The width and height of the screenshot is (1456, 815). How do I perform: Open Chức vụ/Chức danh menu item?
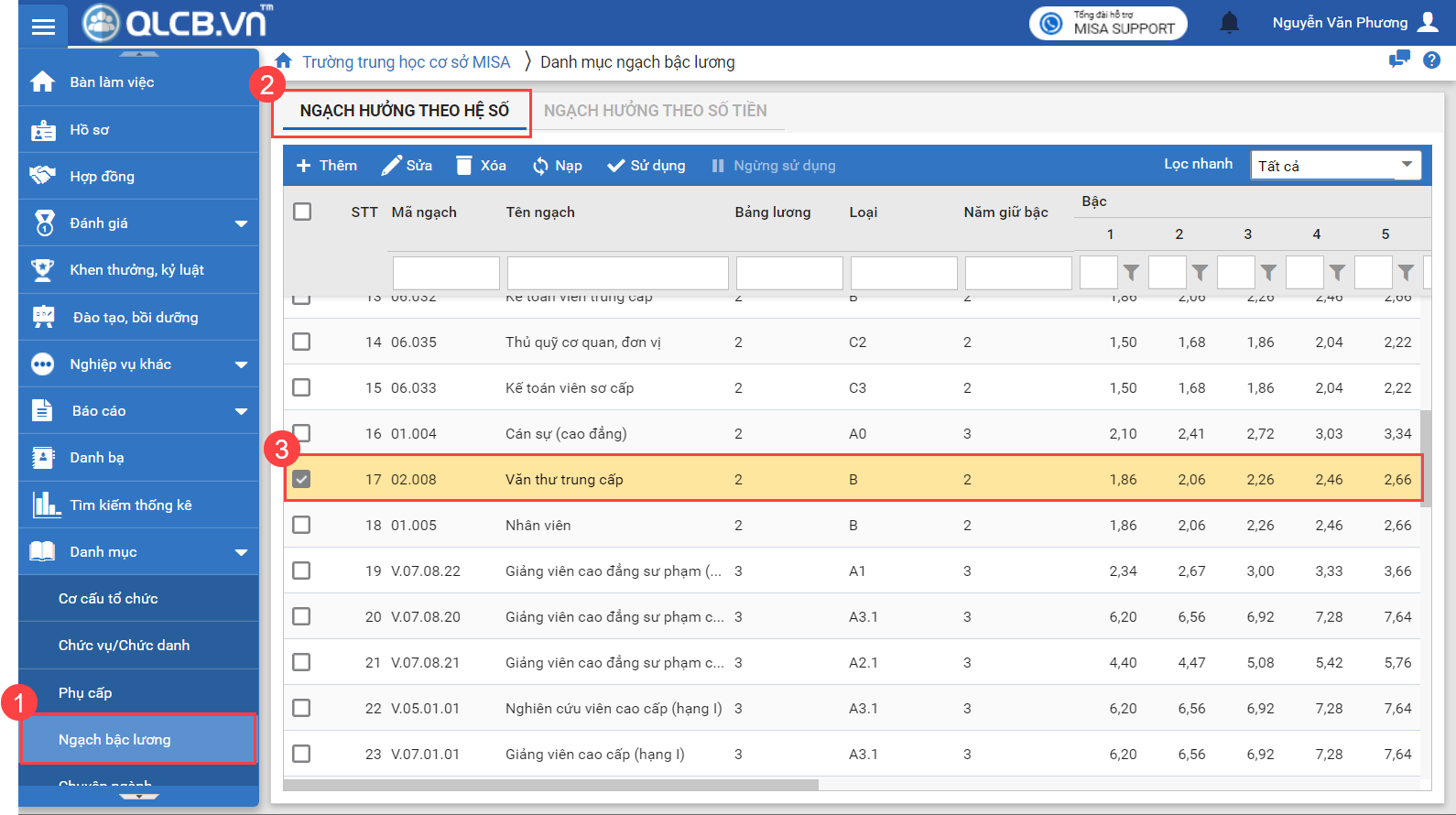pos(125,646)
